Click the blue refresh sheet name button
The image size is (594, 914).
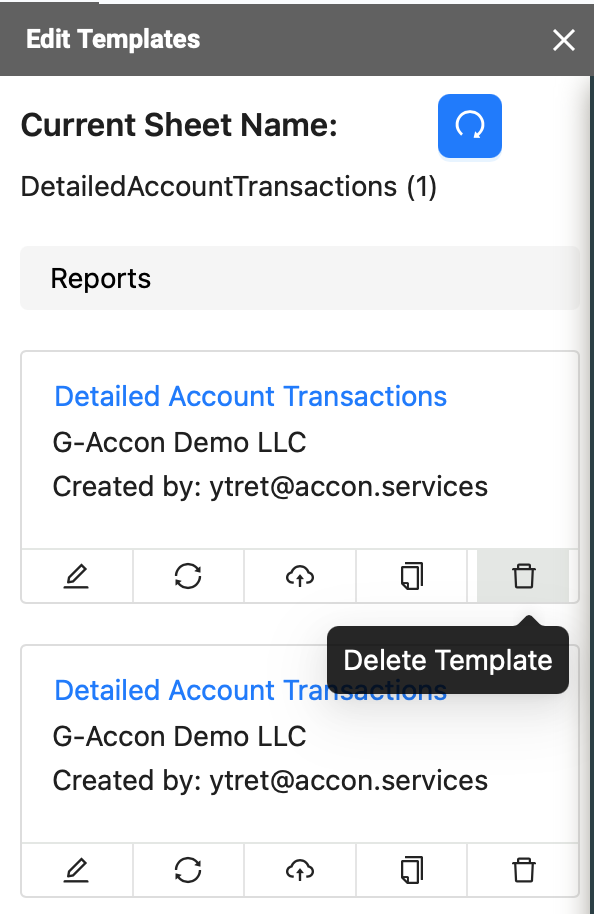point(470,126)
